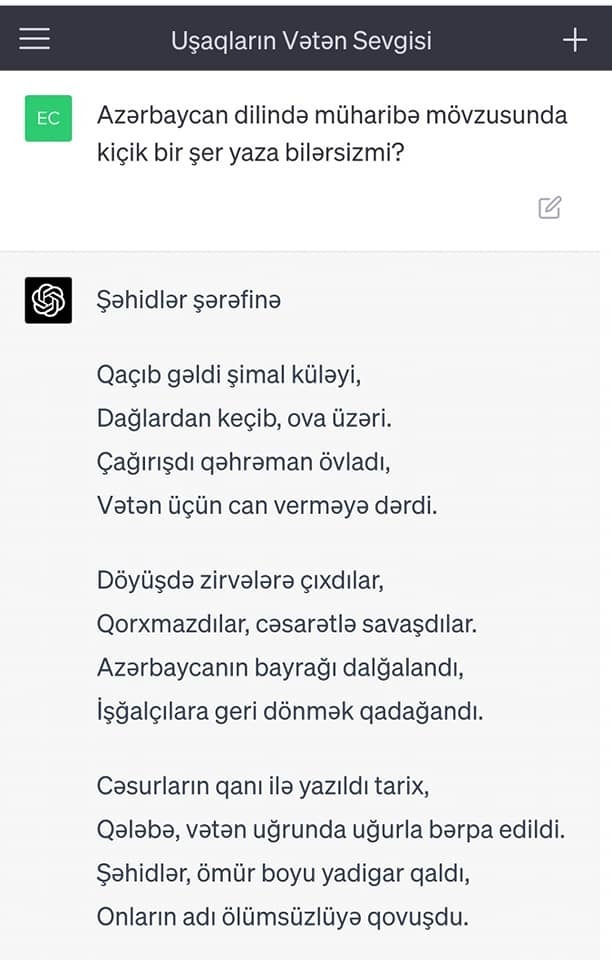612x960 pixels.
Task: Click the line 'Vətən üçün can verməyə dərdi'
Action: (267, 505)
